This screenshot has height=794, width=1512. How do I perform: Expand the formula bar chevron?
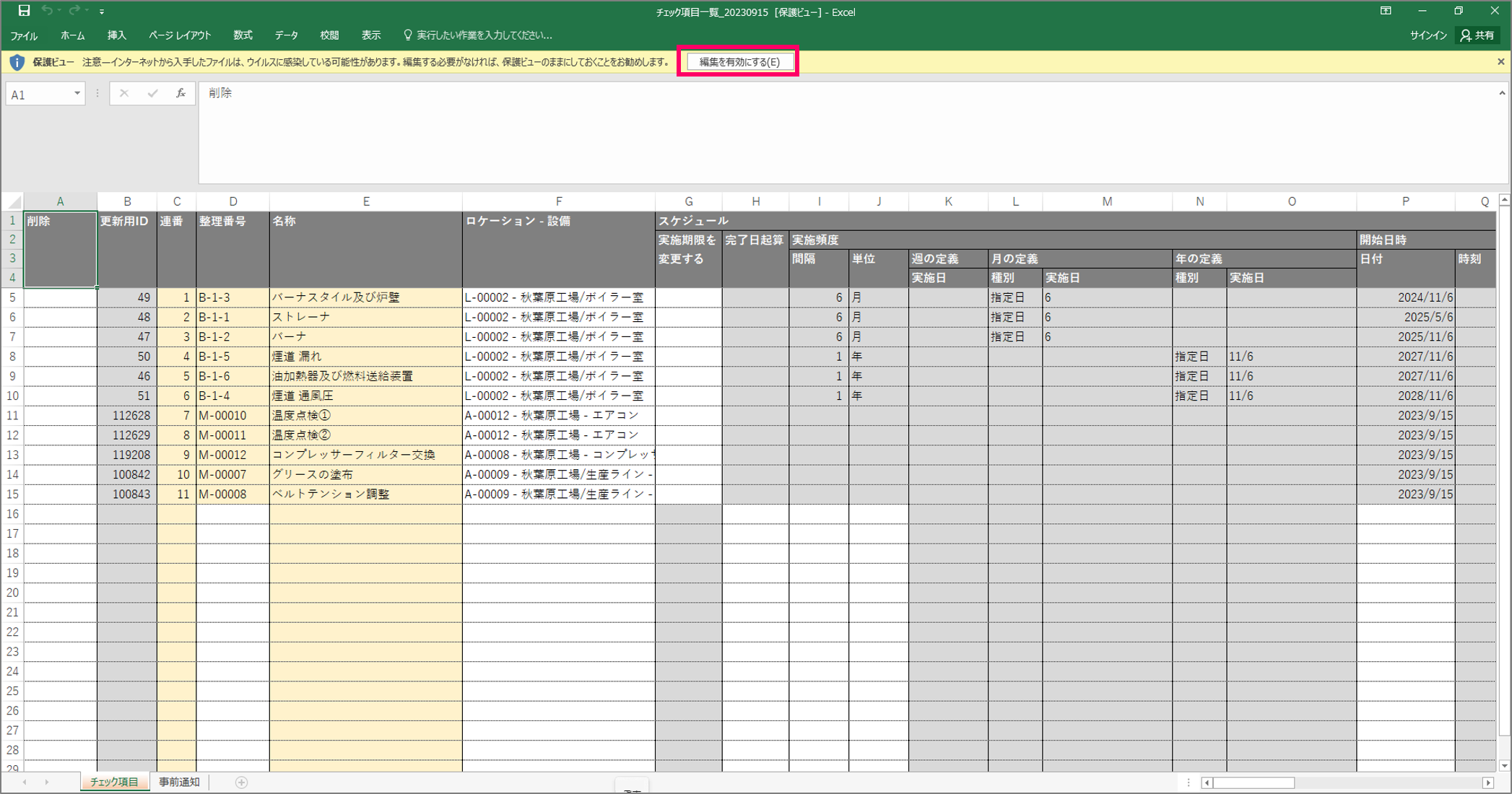pyautogui.click(x=1502, y=93)
